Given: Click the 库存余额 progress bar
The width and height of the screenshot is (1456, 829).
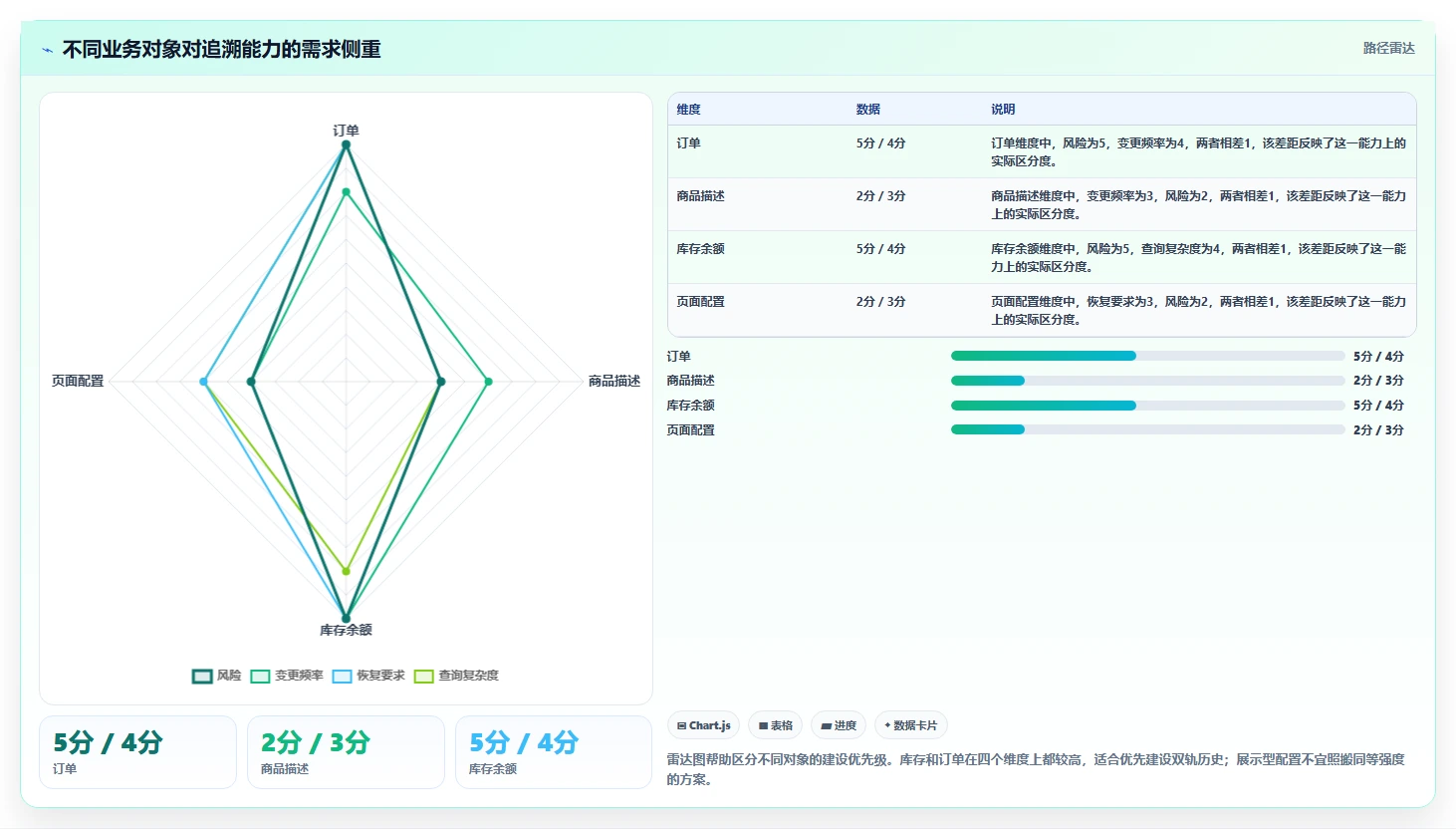Looking at the screenshot, I should coord(1147,406).
